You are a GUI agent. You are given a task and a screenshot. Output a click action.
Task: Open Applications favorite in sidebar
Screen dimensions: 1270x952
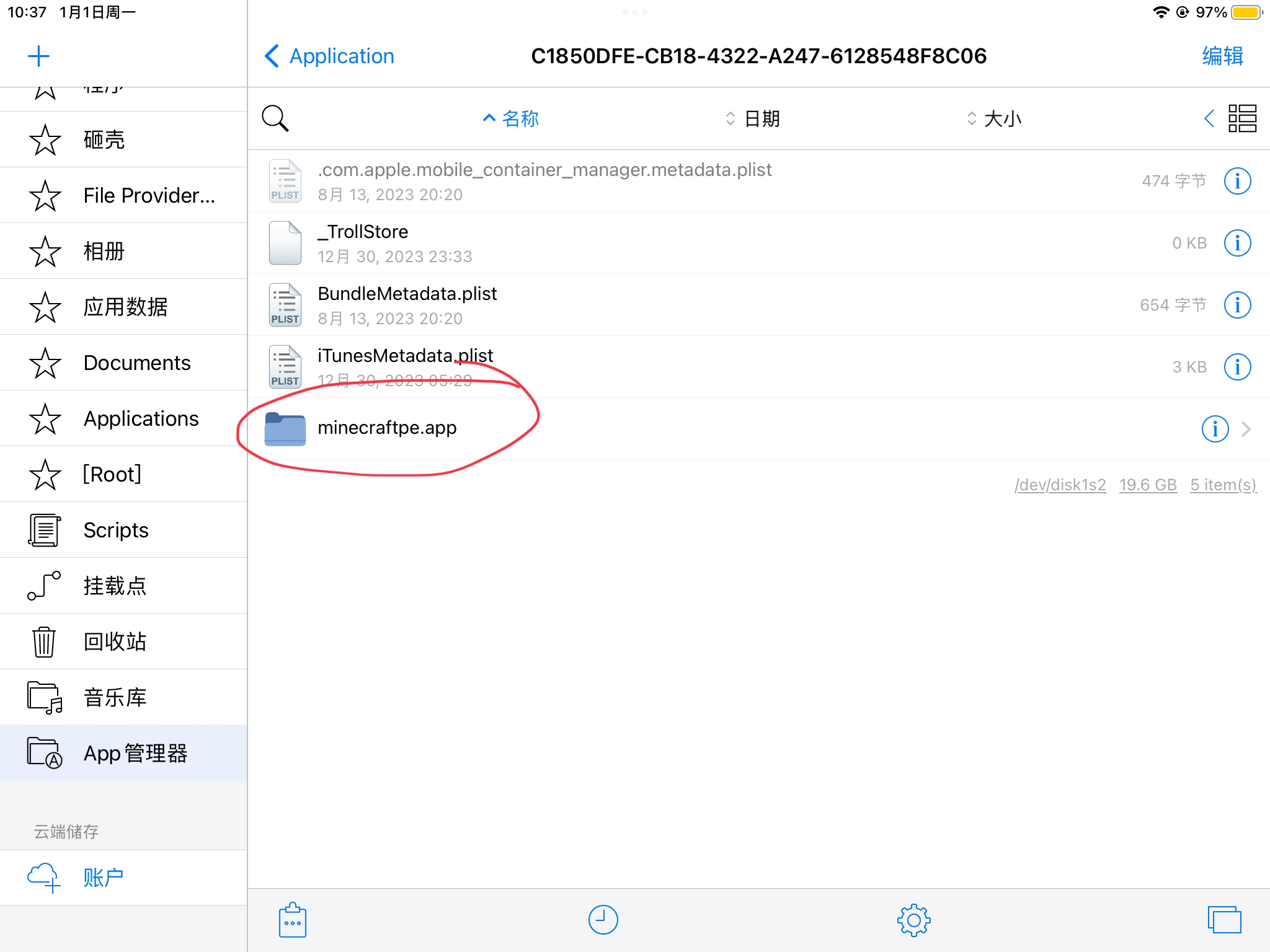pyautogui.click(x=123, y=418)
